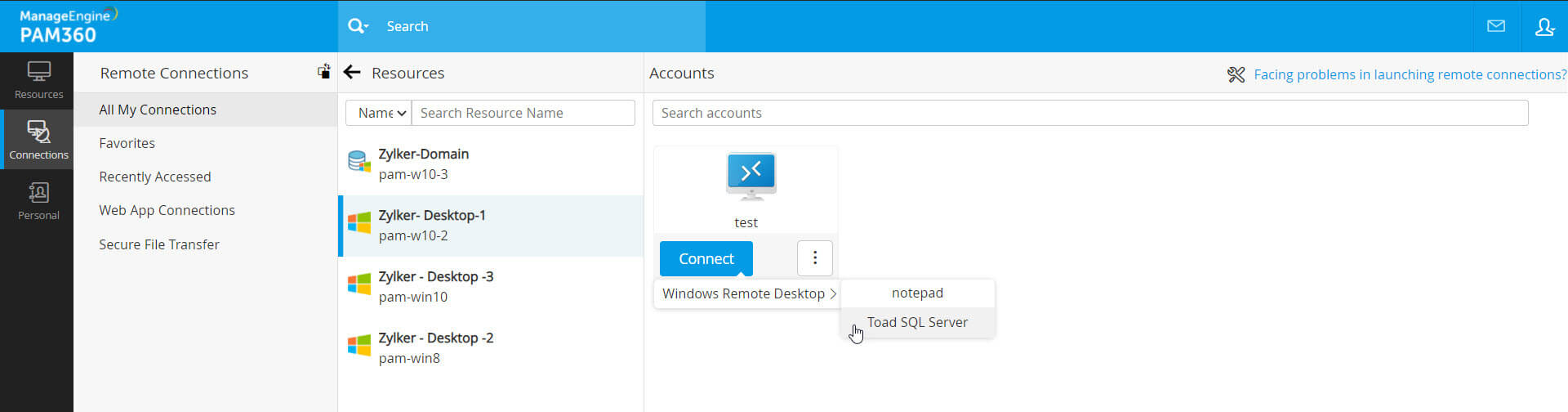Screen dimensions: 1568x412
Task: Open the mail notifications icon
Action: [x=1496, y=26]
